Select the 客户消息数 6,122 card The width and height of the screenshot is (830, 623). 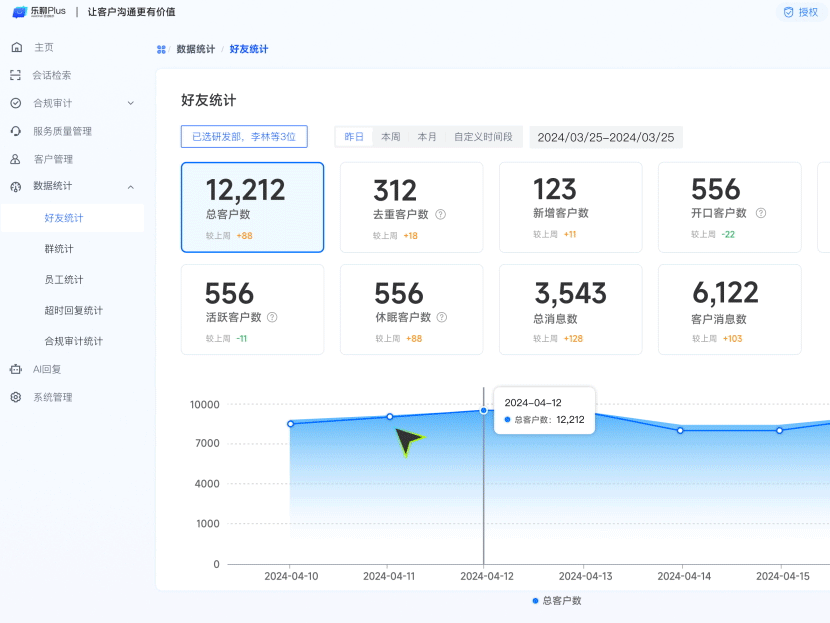[729, 310]
